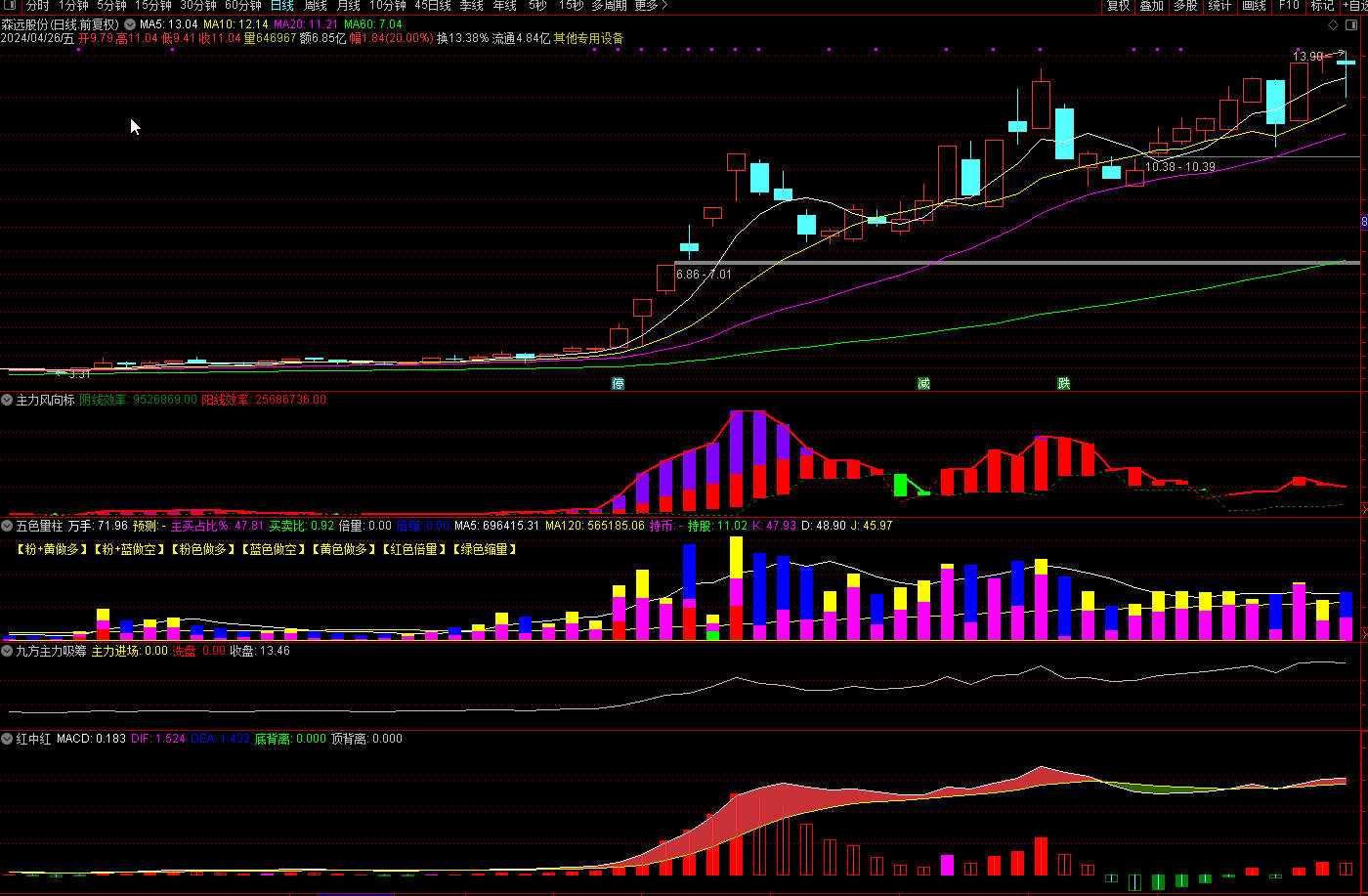Select the 15分钟 period tab
The image size is (1368, 896).
(x=152, y=6)
